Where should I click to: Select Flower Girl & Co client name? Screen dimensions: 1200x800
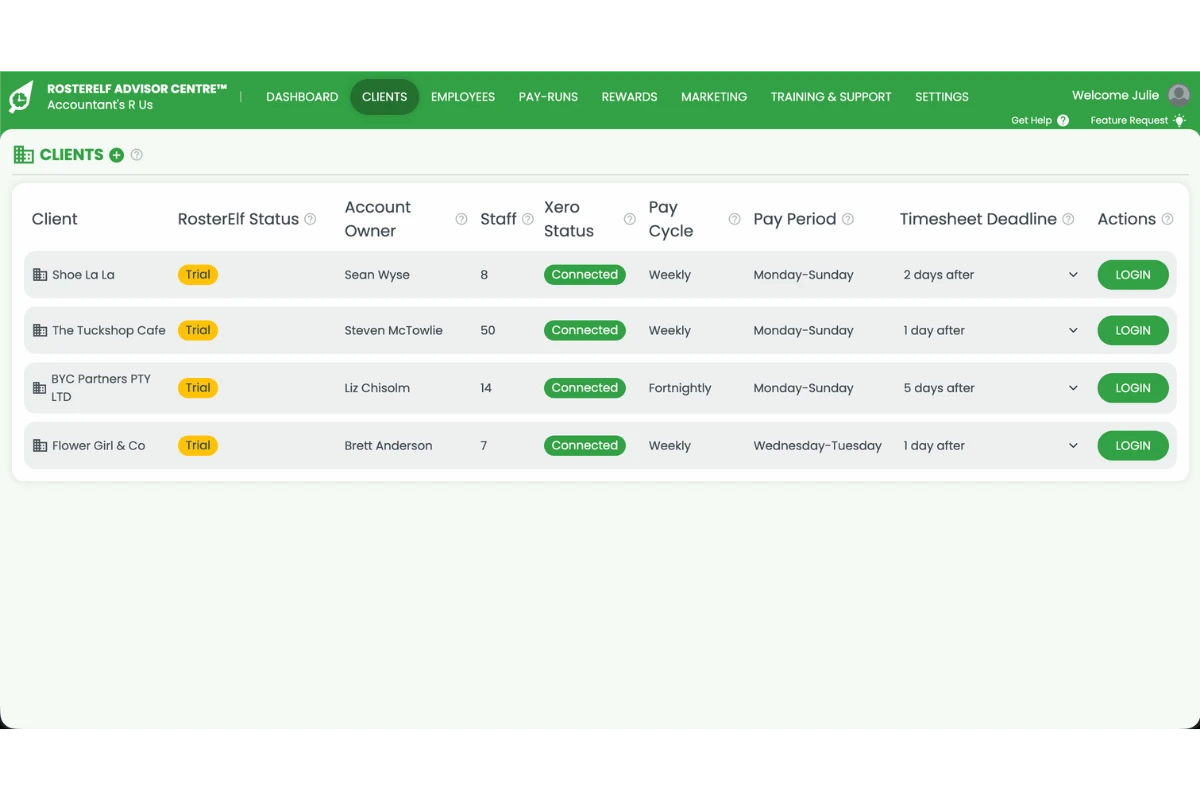(99, 446)
